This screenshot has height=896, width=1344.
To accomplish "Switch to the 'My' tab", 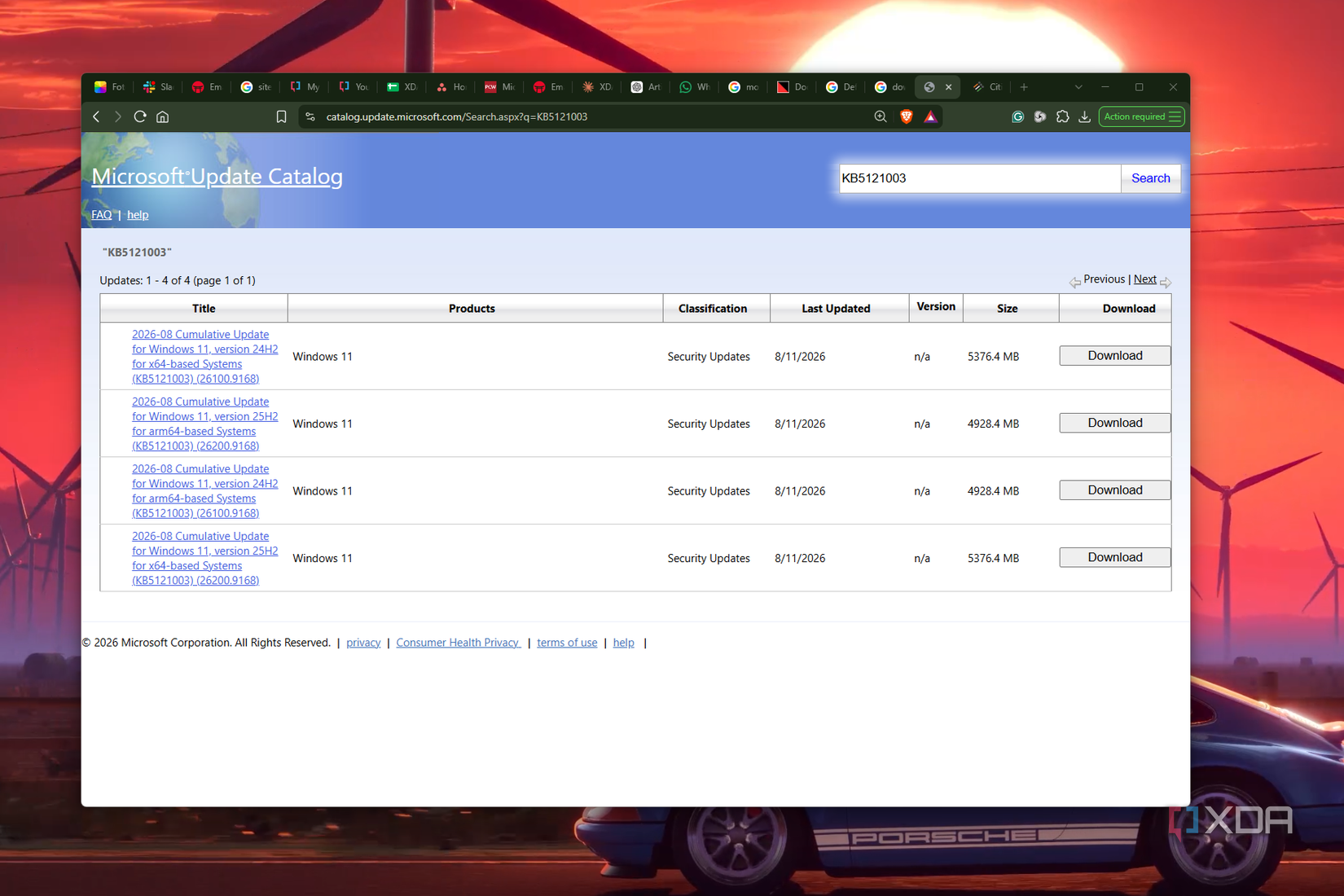I will pyautogui.click(x=305, y=87).
